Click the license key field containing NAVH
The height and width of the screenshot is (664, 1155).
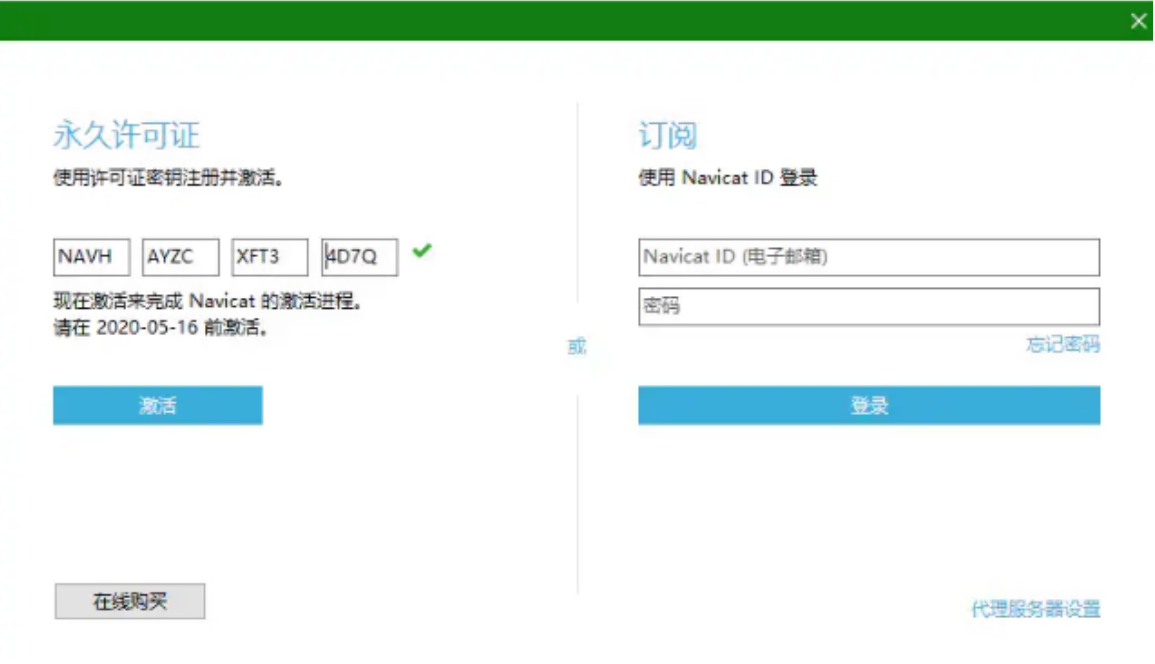(91, 257)
